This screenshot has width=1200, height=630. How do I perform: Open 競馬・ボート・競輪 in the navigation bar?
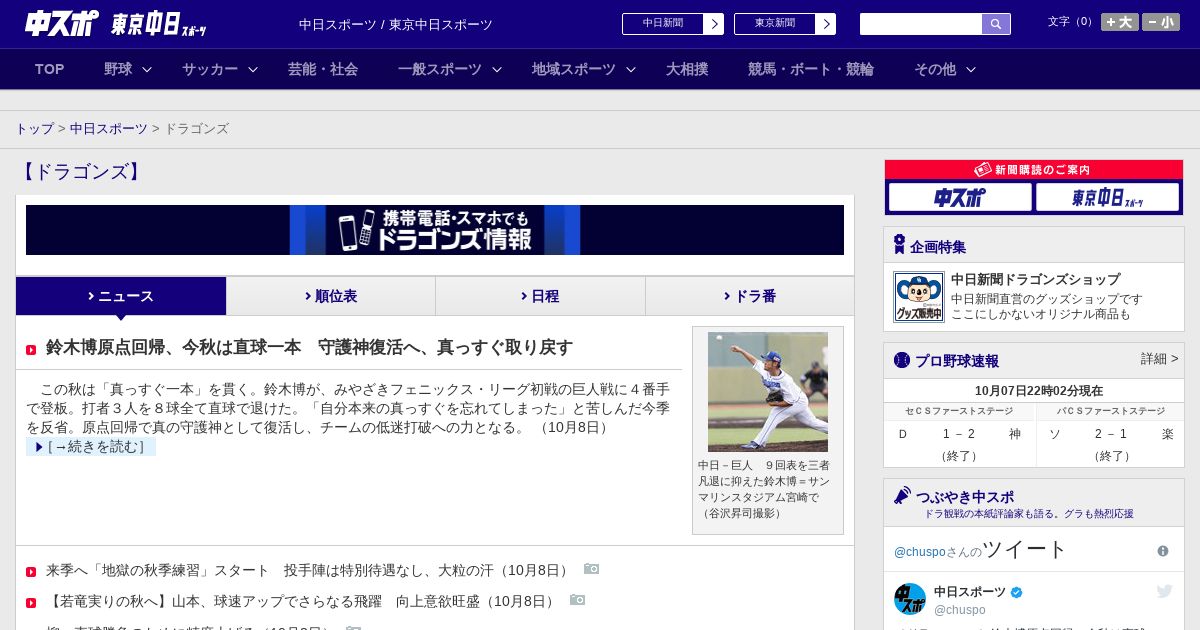(x=811, y=69)
